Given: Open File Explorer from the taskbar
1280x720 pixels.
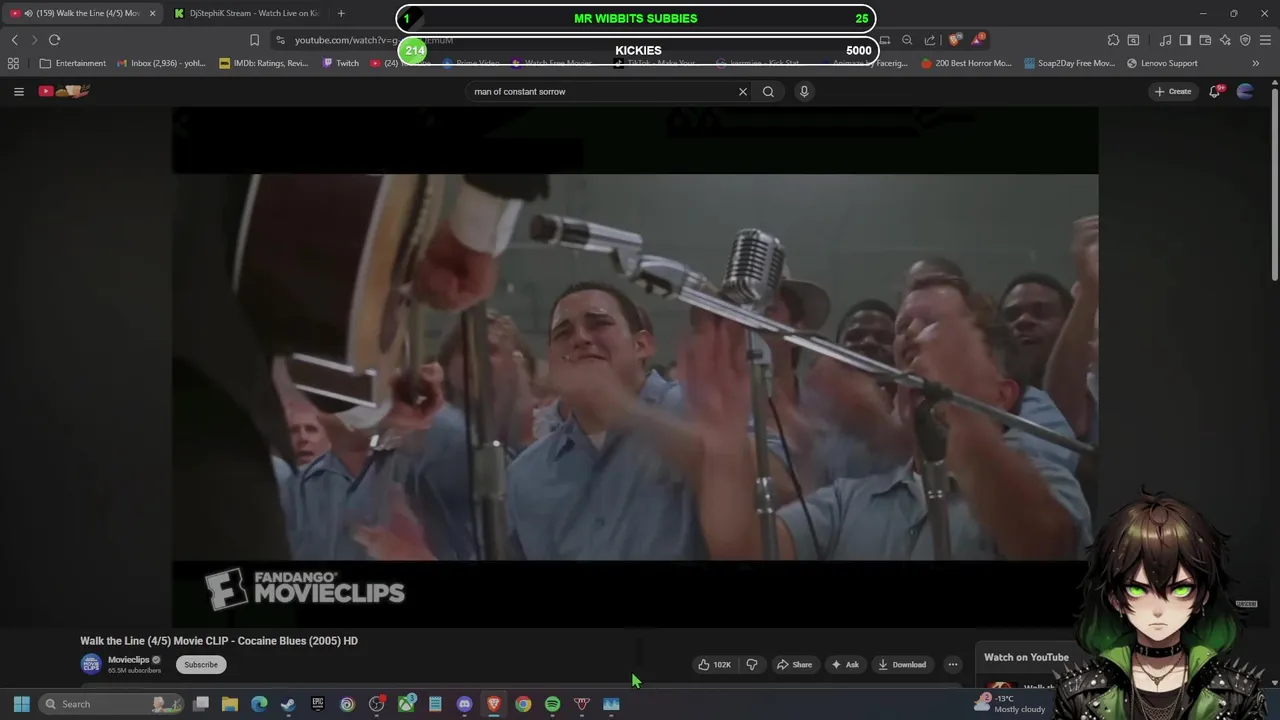Looking at the screenshot, I should tap(230, 704).
